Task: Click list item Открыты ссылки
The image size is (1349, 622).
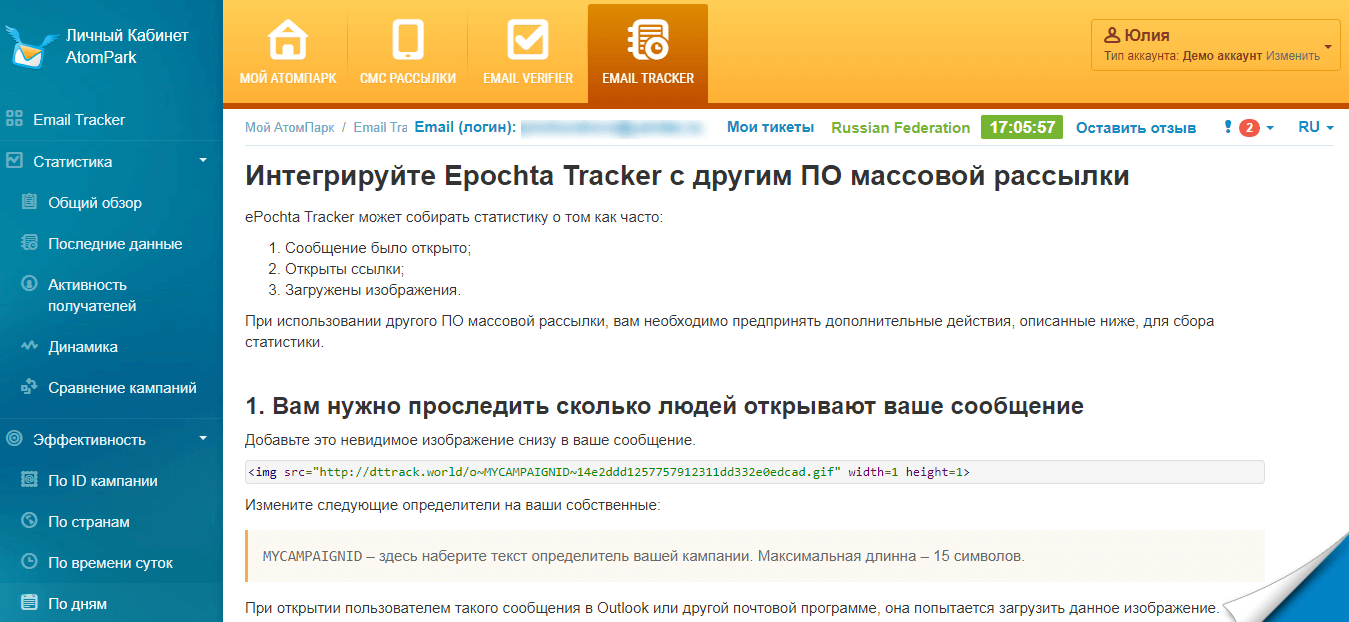Action: click(x=344, y=268)
